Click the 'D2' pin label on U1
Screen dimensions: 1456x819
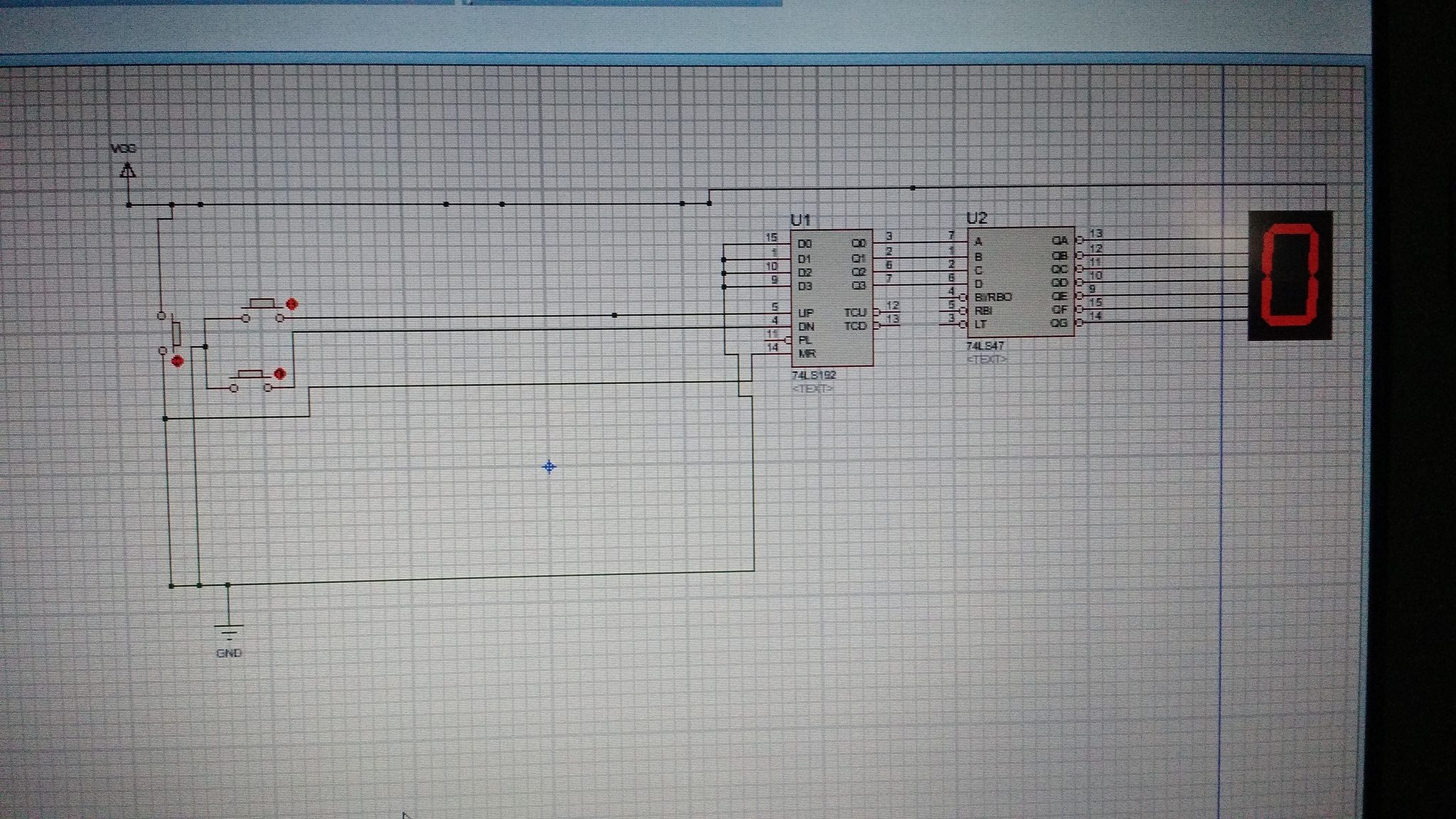804,273
